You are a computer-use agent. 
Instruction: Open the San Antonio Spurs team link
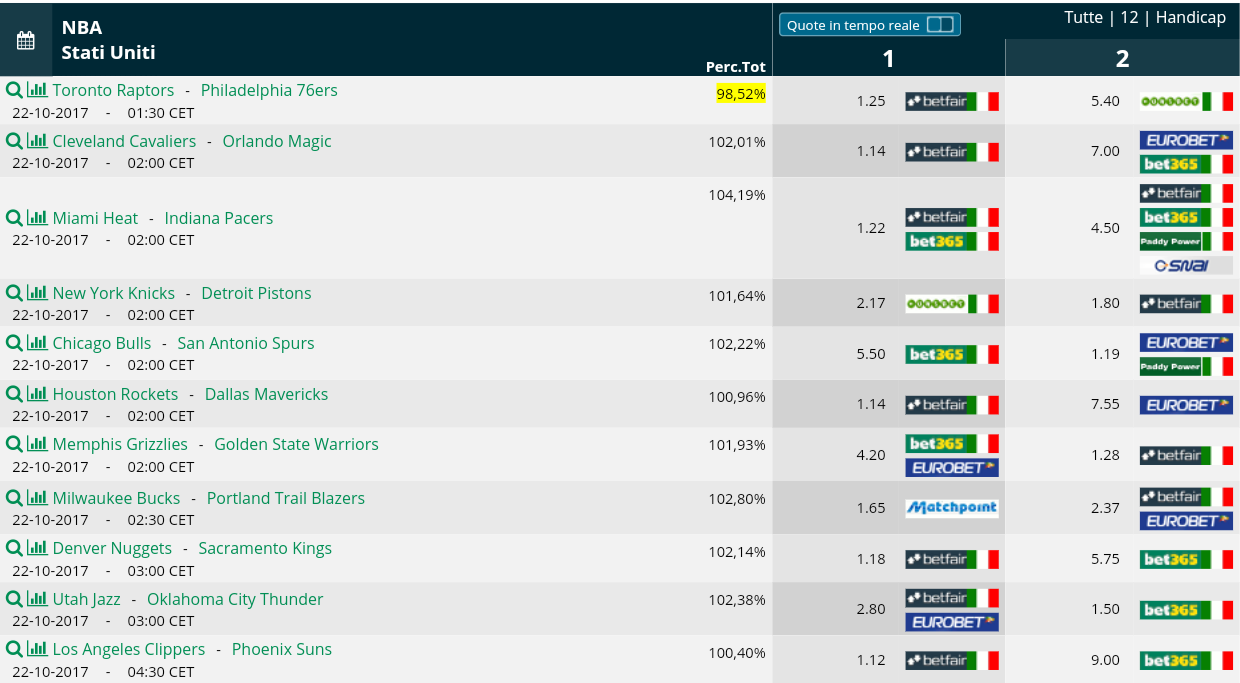tap(246, 343)
